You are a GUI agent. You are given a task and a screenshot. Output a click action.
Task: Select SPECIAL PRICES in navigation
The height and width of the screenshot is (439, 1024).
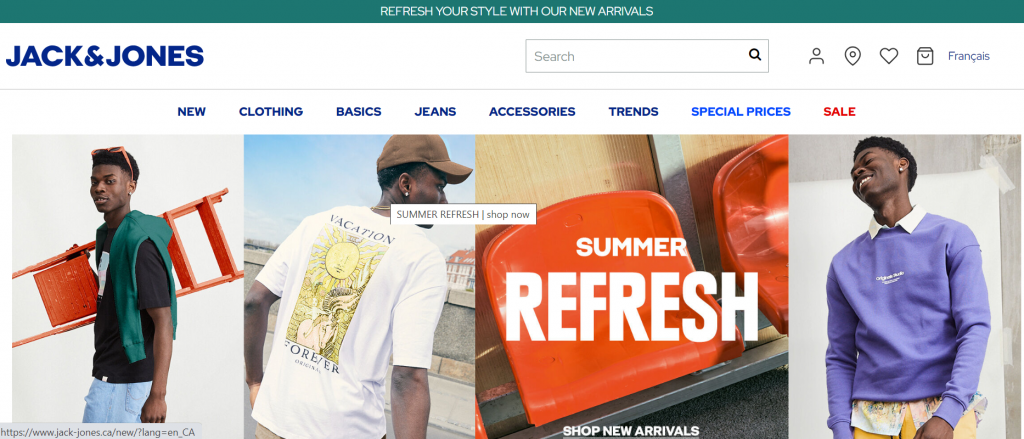741,112
